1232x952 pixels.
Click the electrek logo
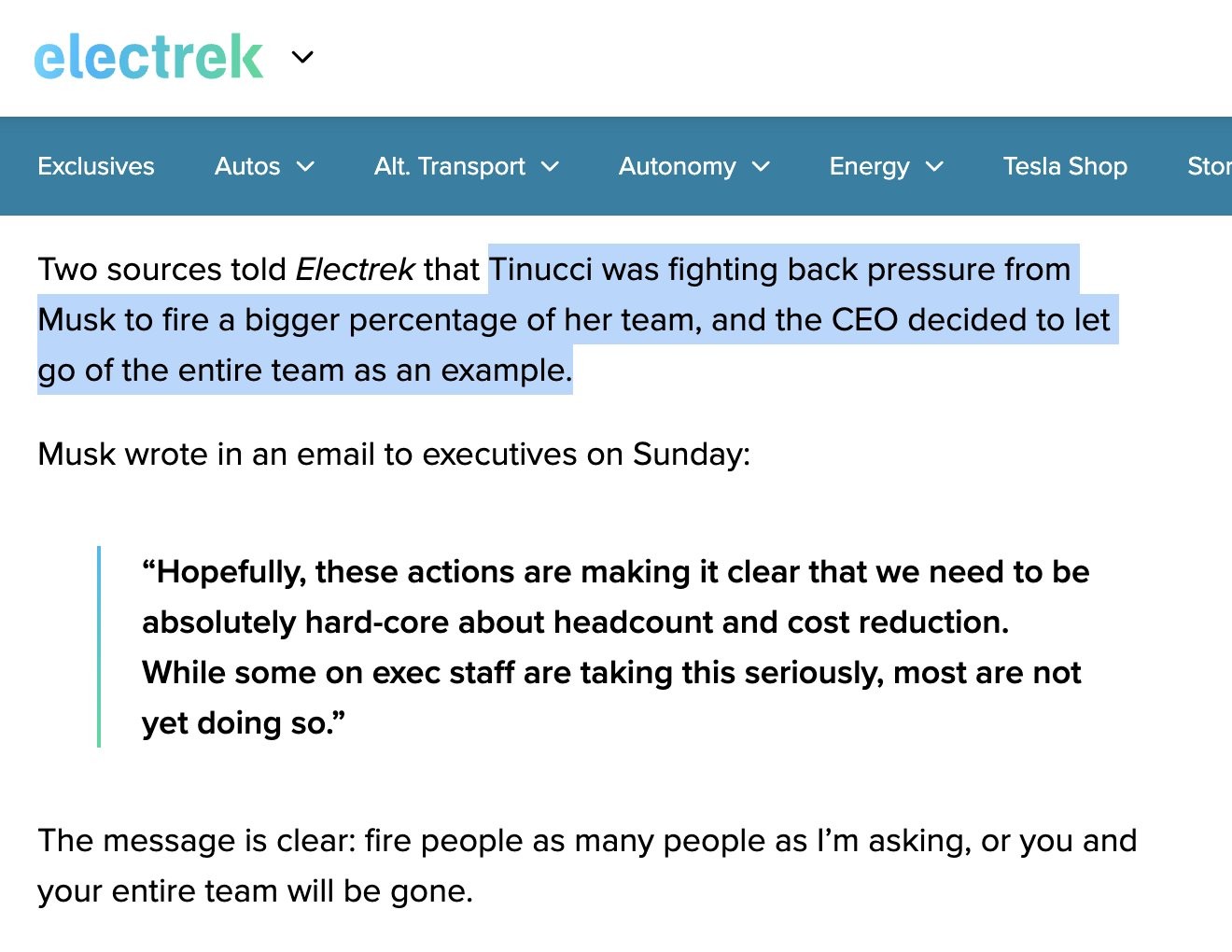coord(148,58)
